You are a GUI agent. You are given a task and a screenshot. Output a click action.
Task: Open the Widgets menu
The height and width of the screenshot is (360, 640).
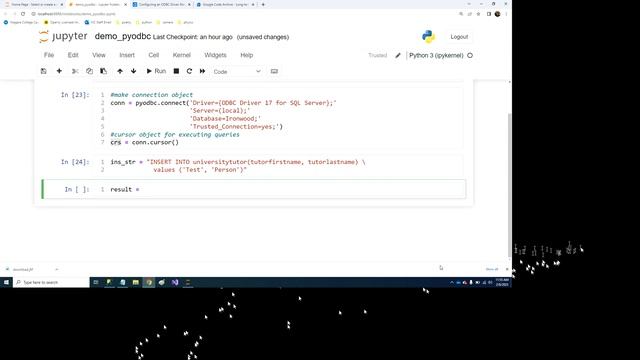[x=216, y=55]
